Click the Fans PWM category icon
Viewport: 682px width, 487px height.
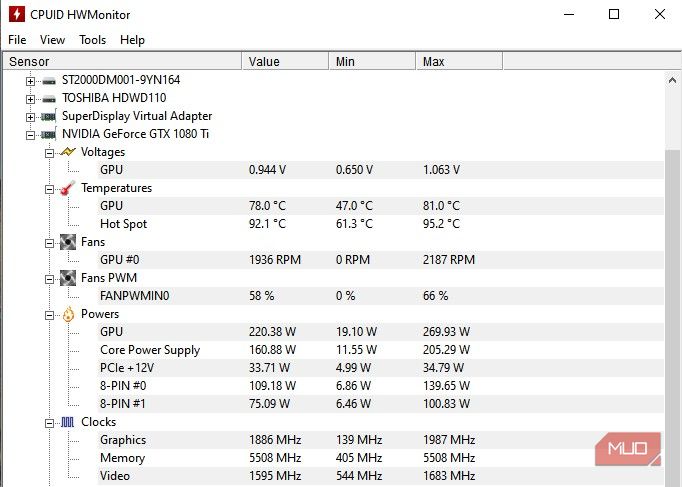tap(68, 278)
